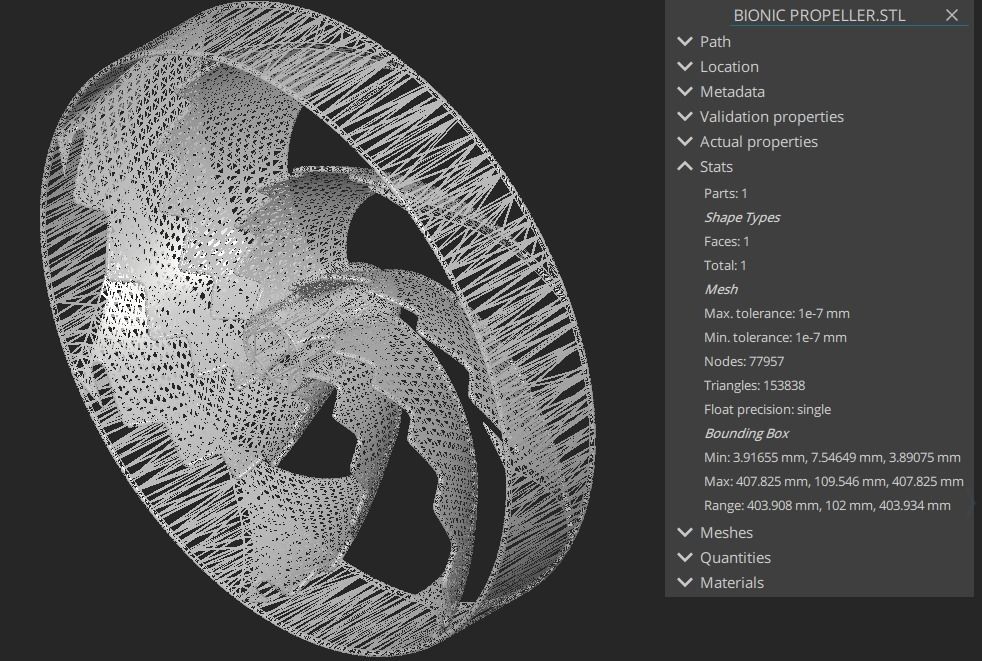Select the bounding box 'Range:' values row
The height and width of the screenshot is (661, 982).
pyautogui.click(x=827, y=505)
